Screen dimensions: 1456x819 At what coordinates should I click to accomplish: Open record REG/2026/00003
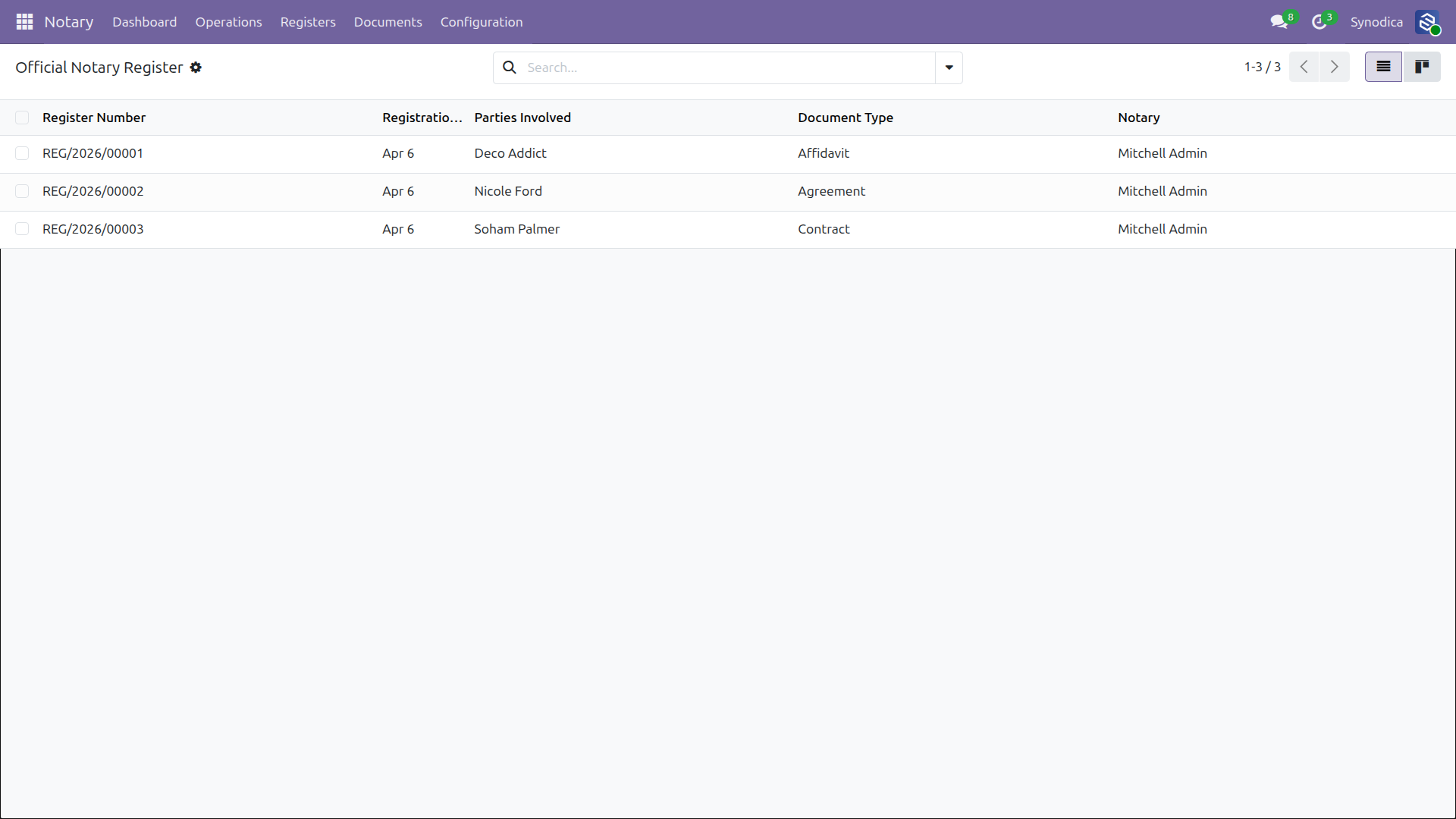click(x=93, y=229)
